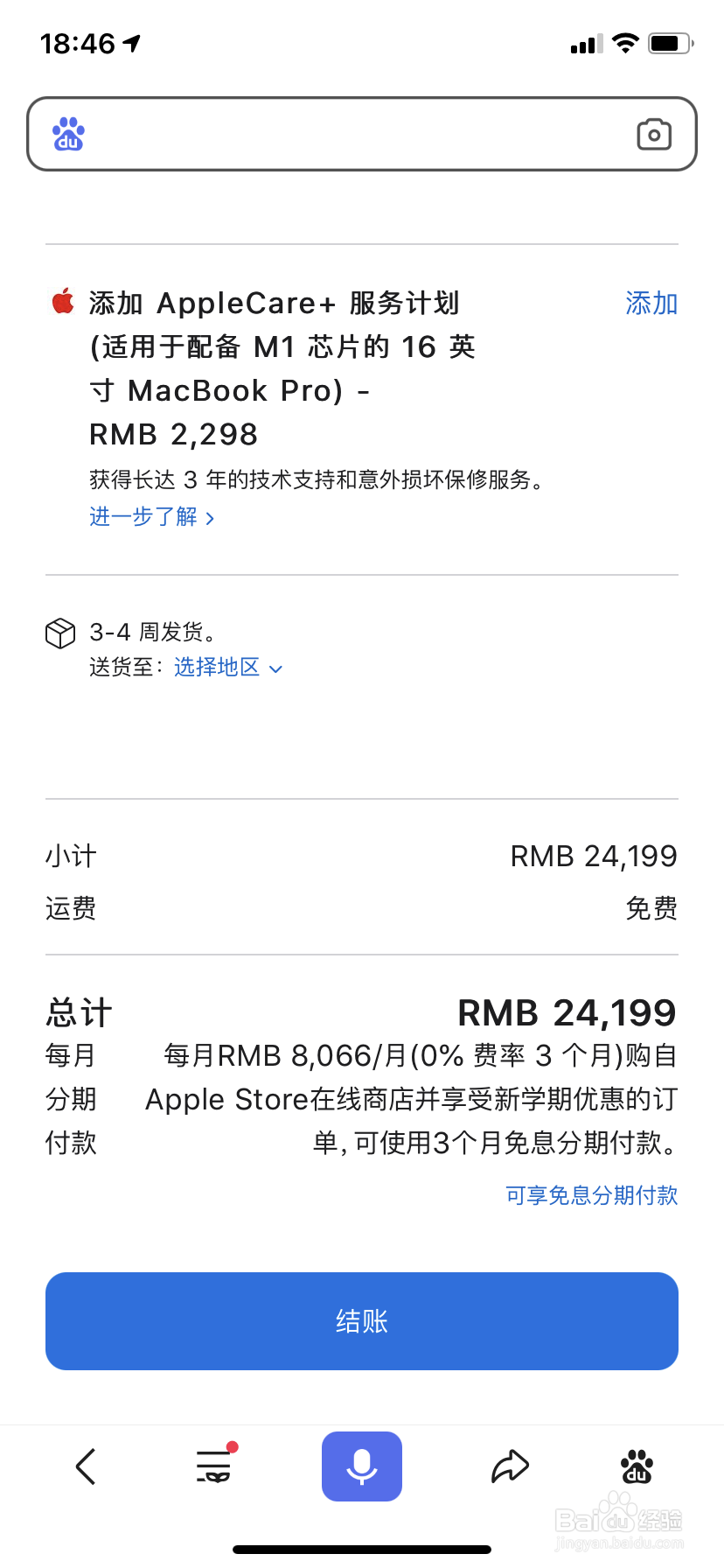Click 添加 to add AppleCare+ plan

coord(651,304)
